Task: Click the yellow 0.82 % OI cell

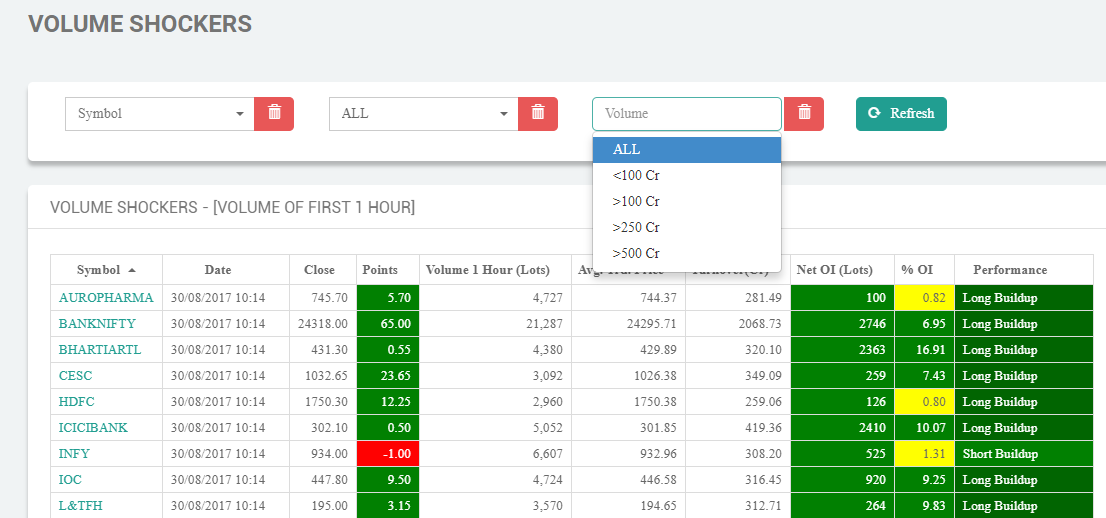Action: [x=925, y=298]
